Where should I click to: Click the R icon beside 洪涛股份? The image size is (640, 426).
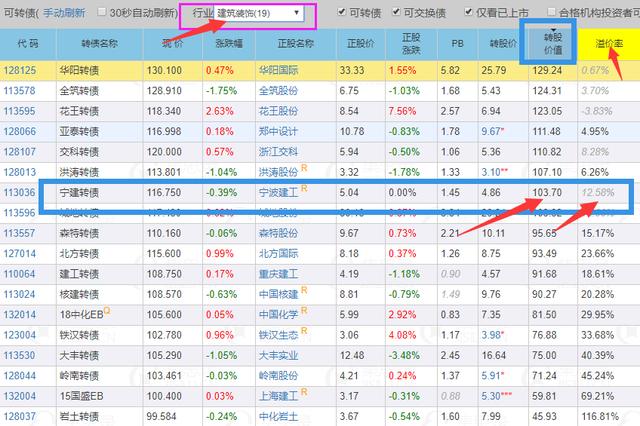coord(304,168)
